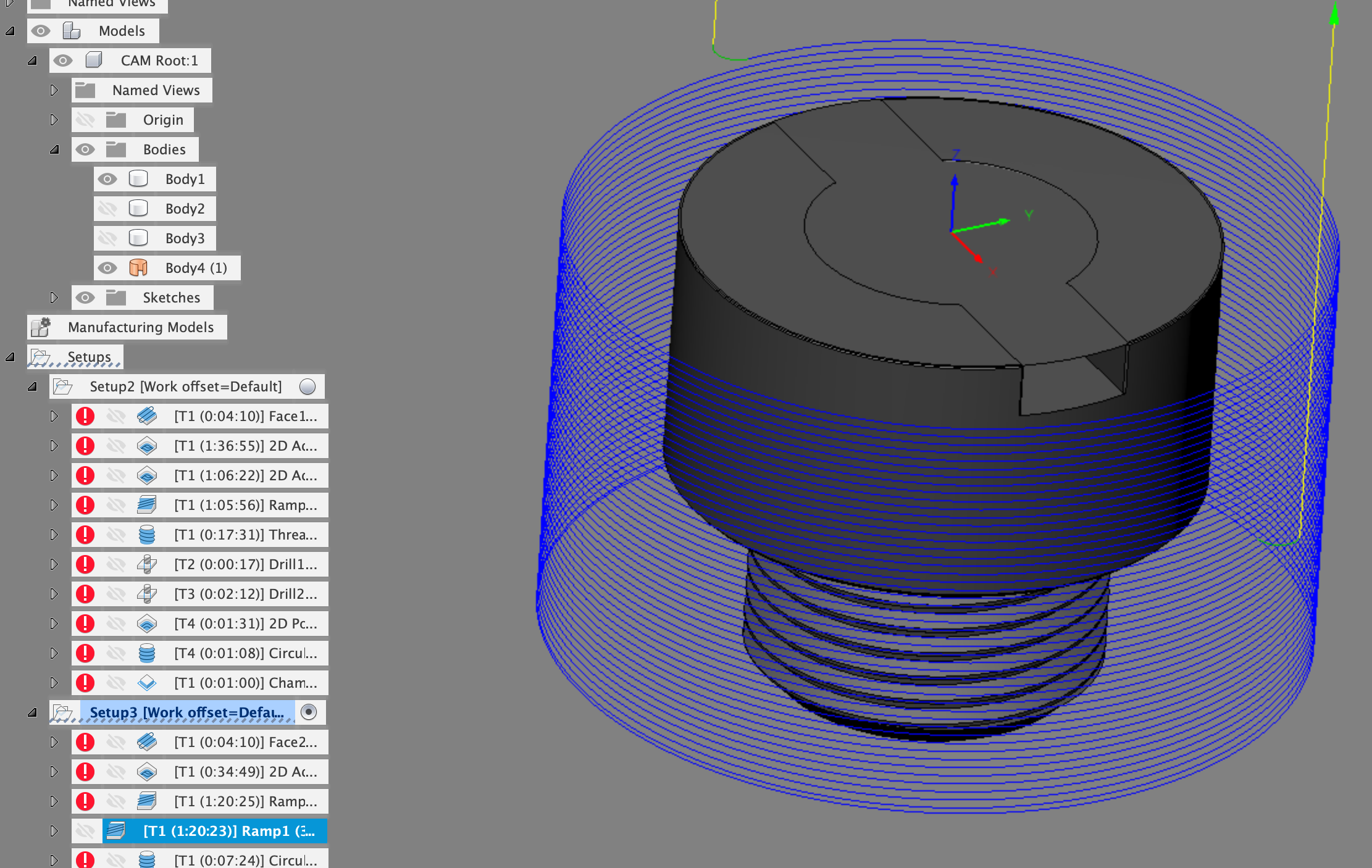Click the Manufacturing Models folder icon
Screen dimensions: 1372x868
(x=41, y=327)
